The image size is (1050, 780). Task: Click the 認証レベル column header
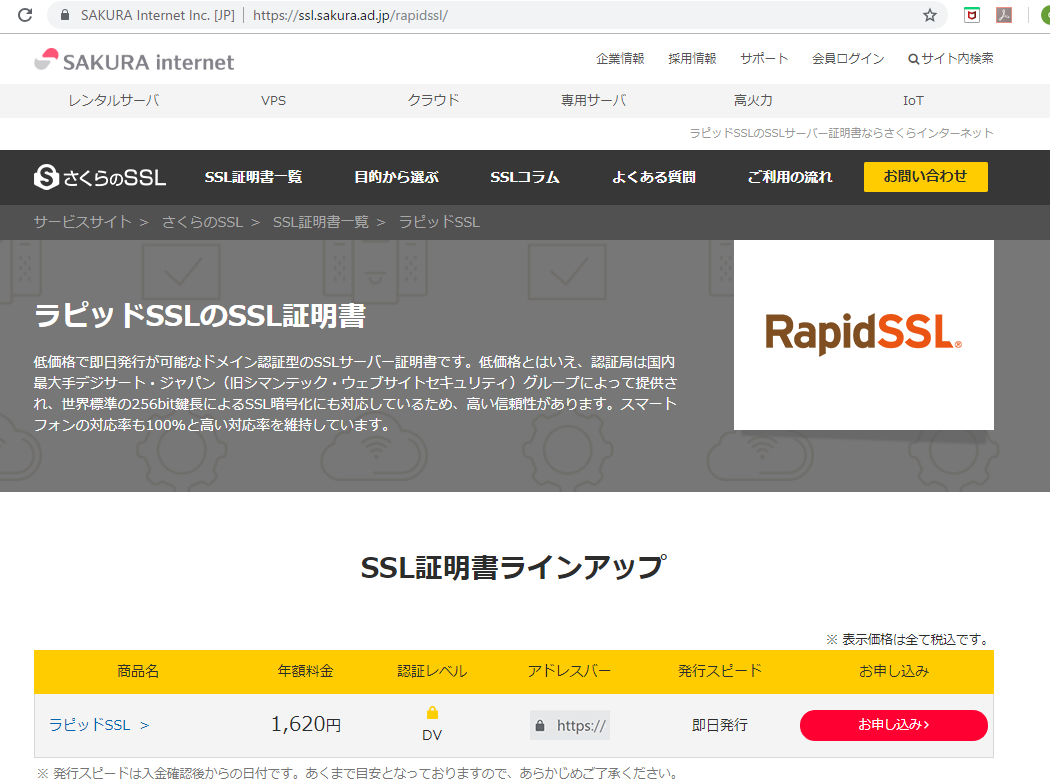(x=432, y=671)
